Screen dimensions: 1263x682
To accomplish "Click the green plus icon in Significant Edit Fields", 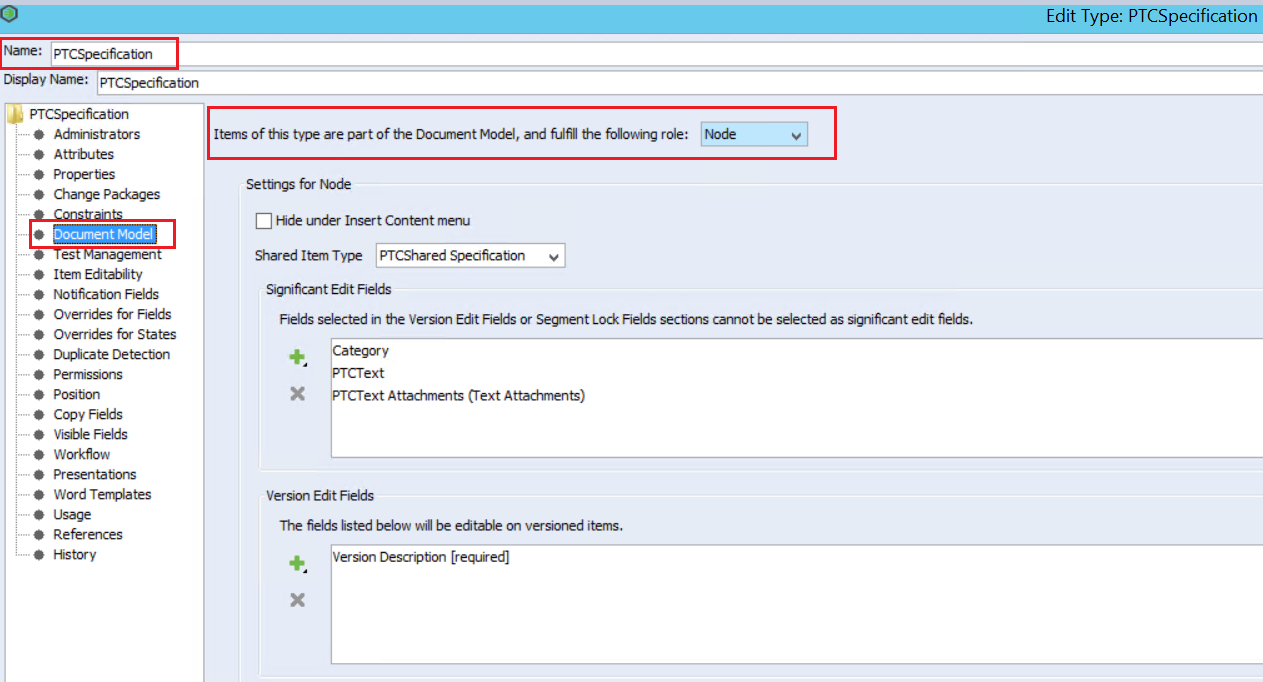I will (296, 357).
